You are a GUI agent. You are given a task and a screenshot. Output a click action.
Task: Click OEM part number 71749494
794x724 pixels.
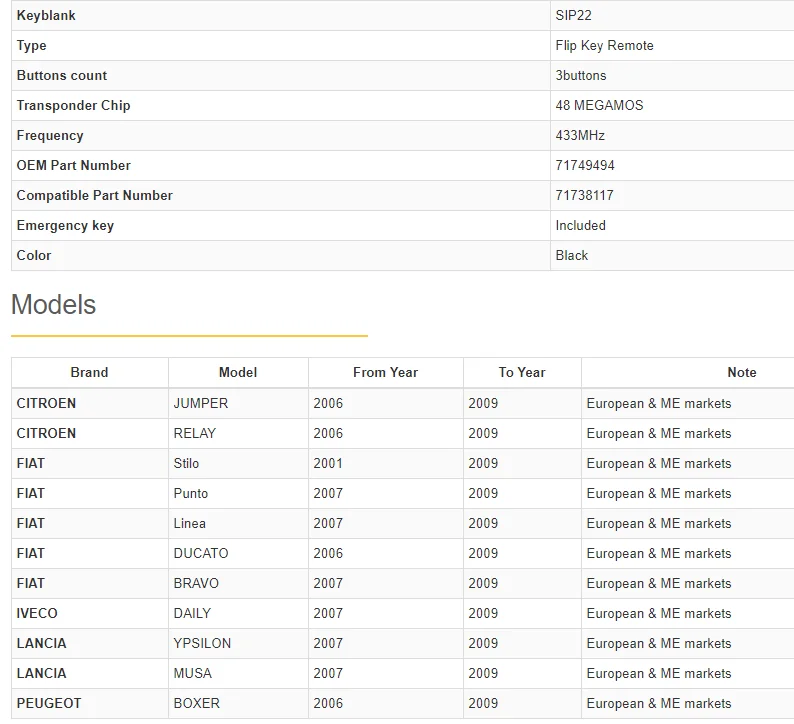pos(585,165)
